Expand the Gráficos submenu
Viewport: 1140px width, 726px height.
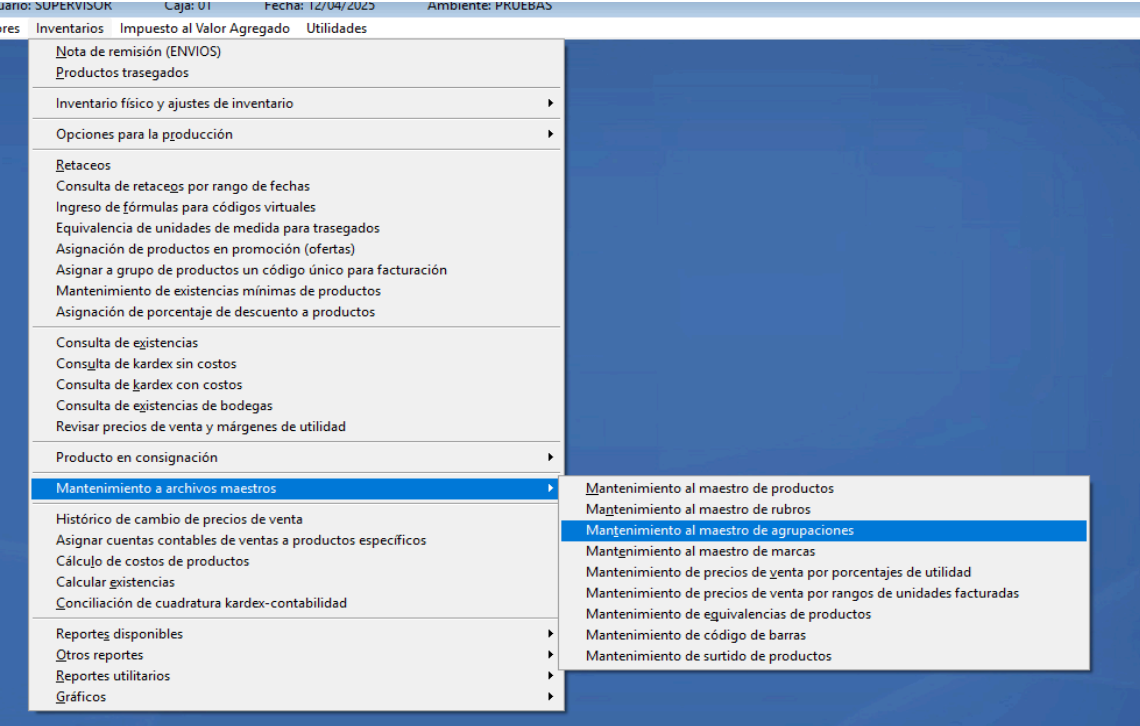80,697
